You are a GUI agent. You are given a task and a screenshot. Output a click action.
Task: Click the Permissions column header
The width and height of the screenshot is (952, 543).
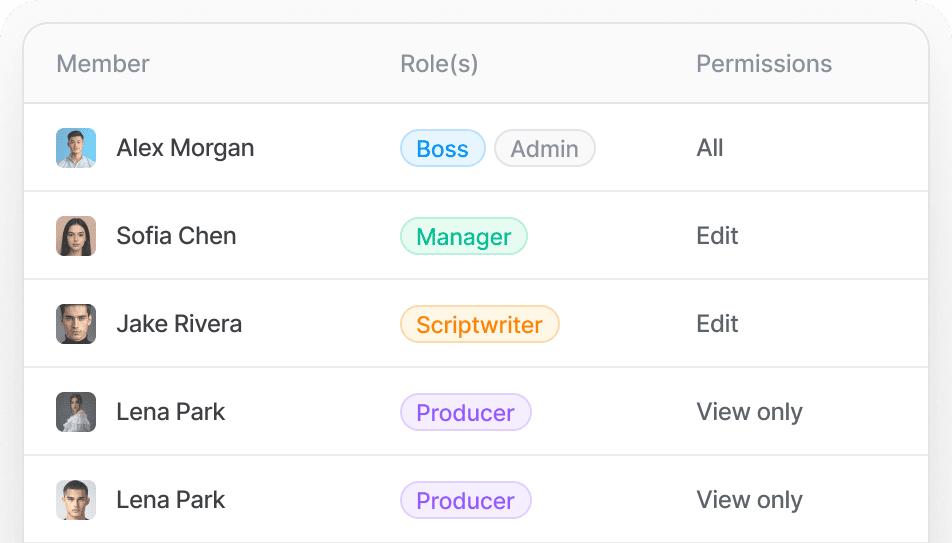764,64
